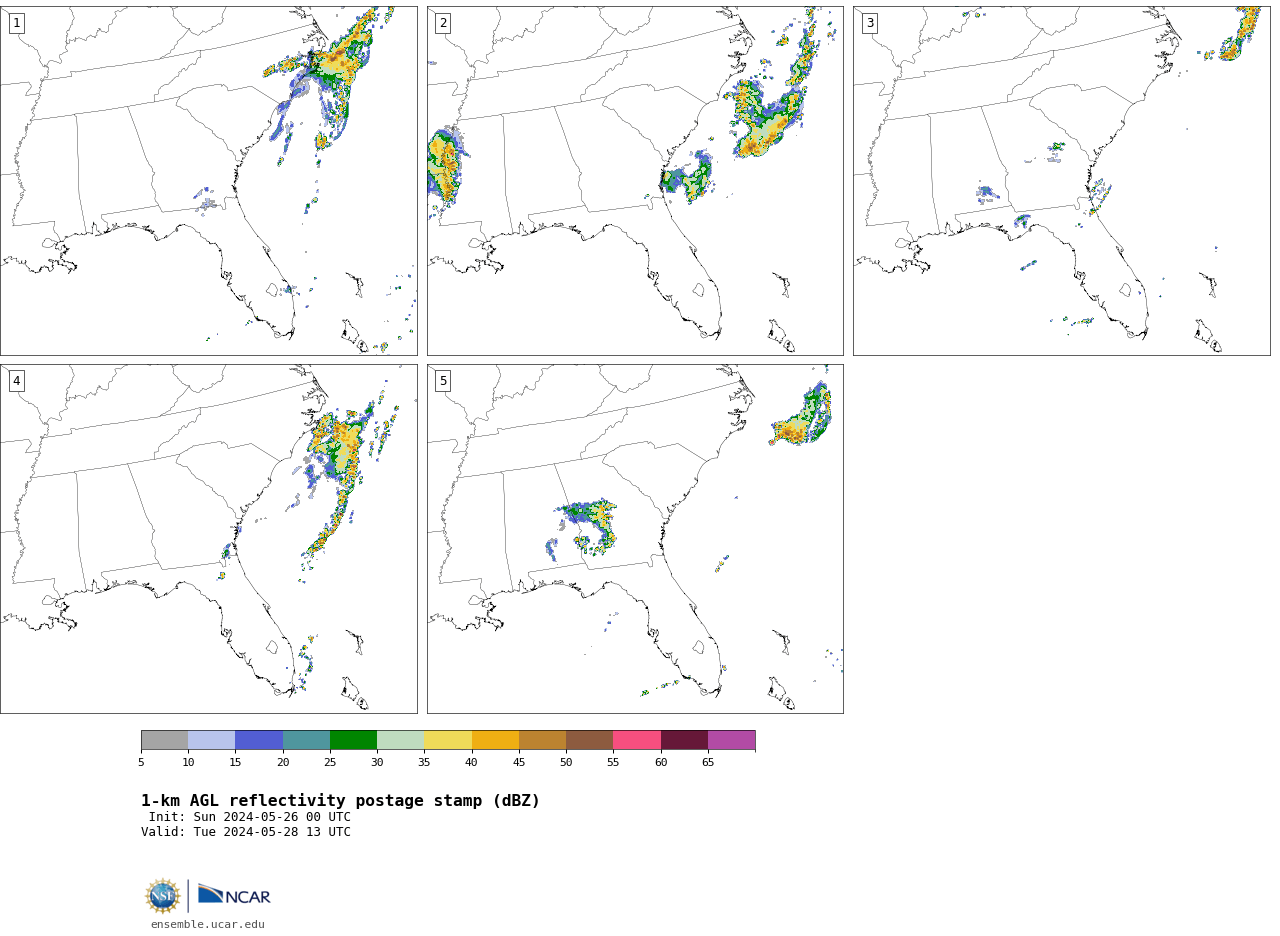
Task: Click the maroon 60-65 dBZ swatch
Action: click(x=684, y=740)
